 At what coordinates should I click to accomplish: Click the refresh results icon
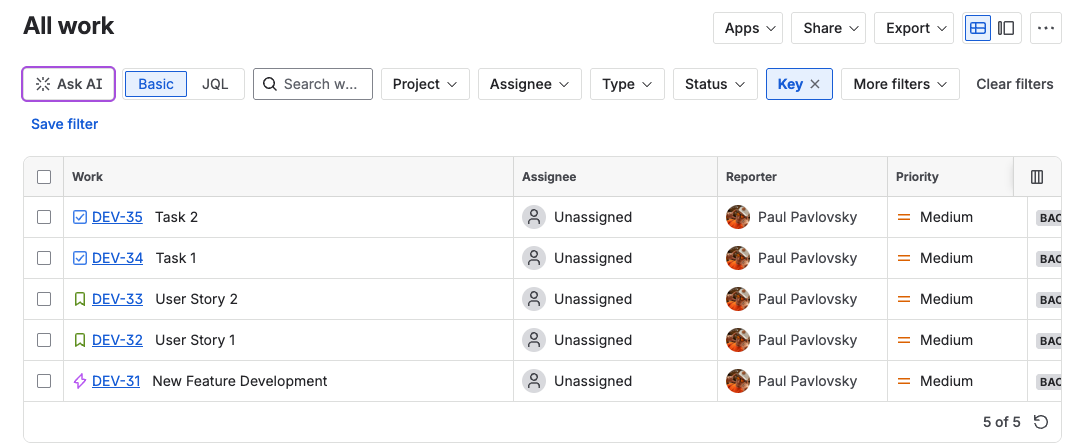(1041, 422)
